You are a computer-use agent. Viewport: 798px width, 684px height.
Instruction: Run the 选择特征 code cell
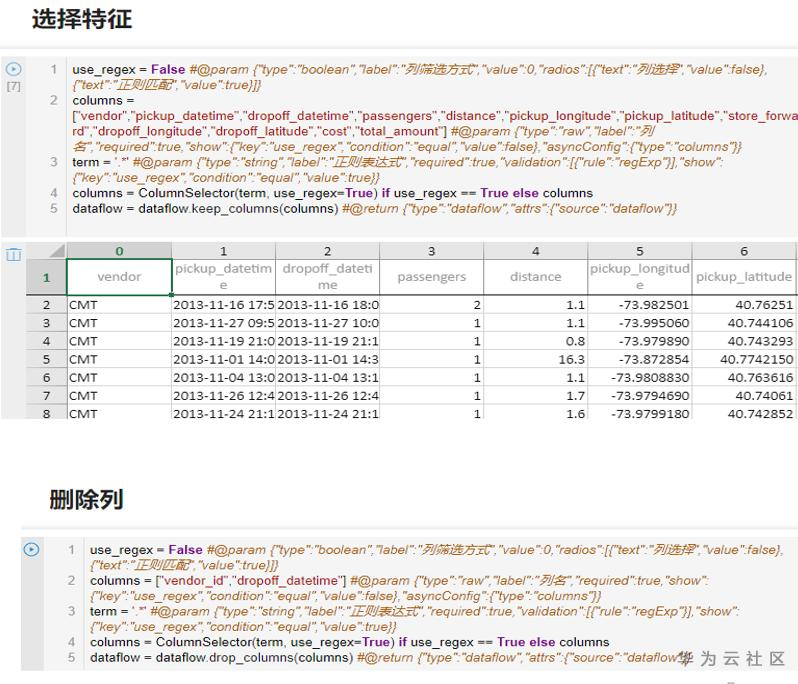14,69
